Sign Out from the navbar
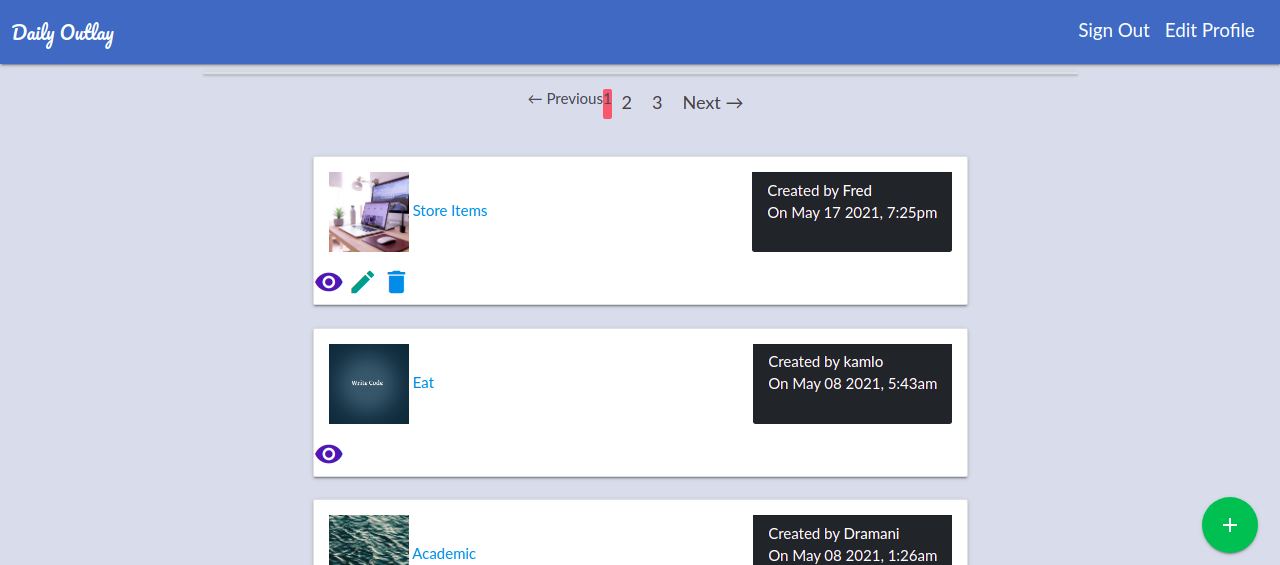Screen dimensions: 1280x565 click(x=1113, y=31)
